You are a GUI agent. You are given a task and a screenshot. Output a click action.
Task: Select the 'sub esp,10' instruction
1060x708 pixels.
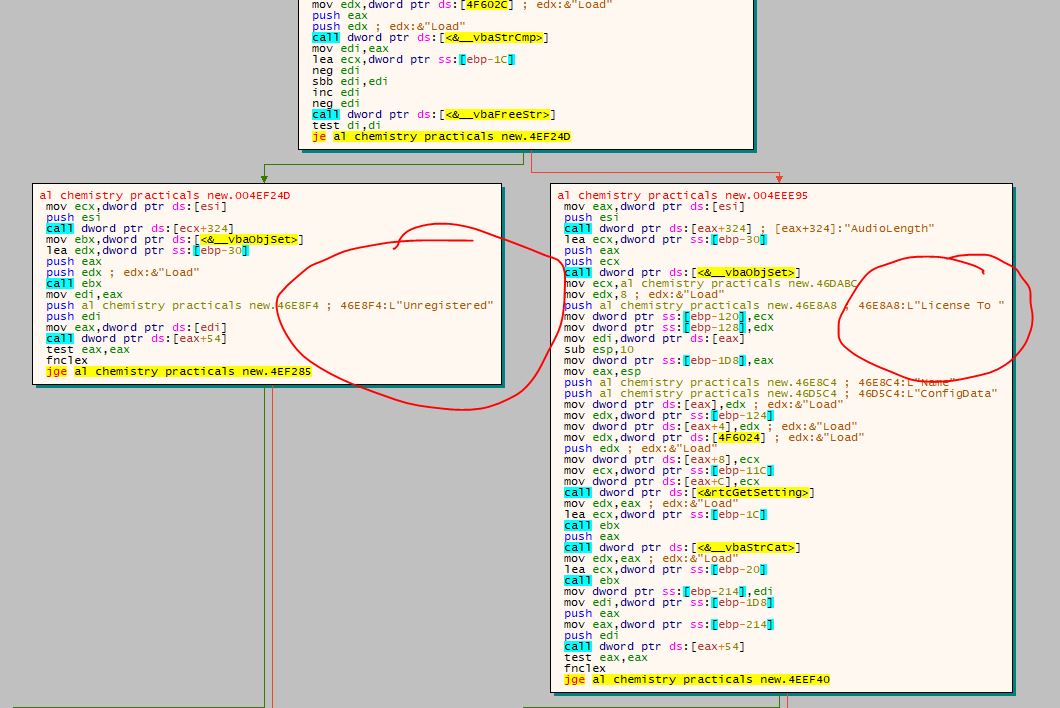pos(598,350)
